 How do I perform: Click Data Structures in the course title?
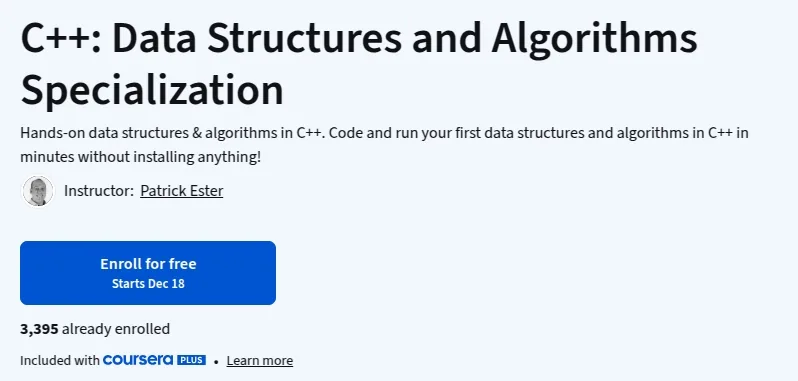tap(258, 39)
